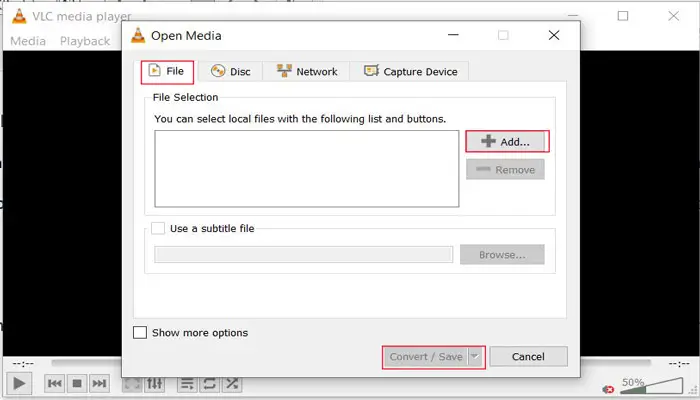The width and height of the screenshot is (700, 400).
Task: Toggle fullscreen mode icon
Action: tap(132, 383)
